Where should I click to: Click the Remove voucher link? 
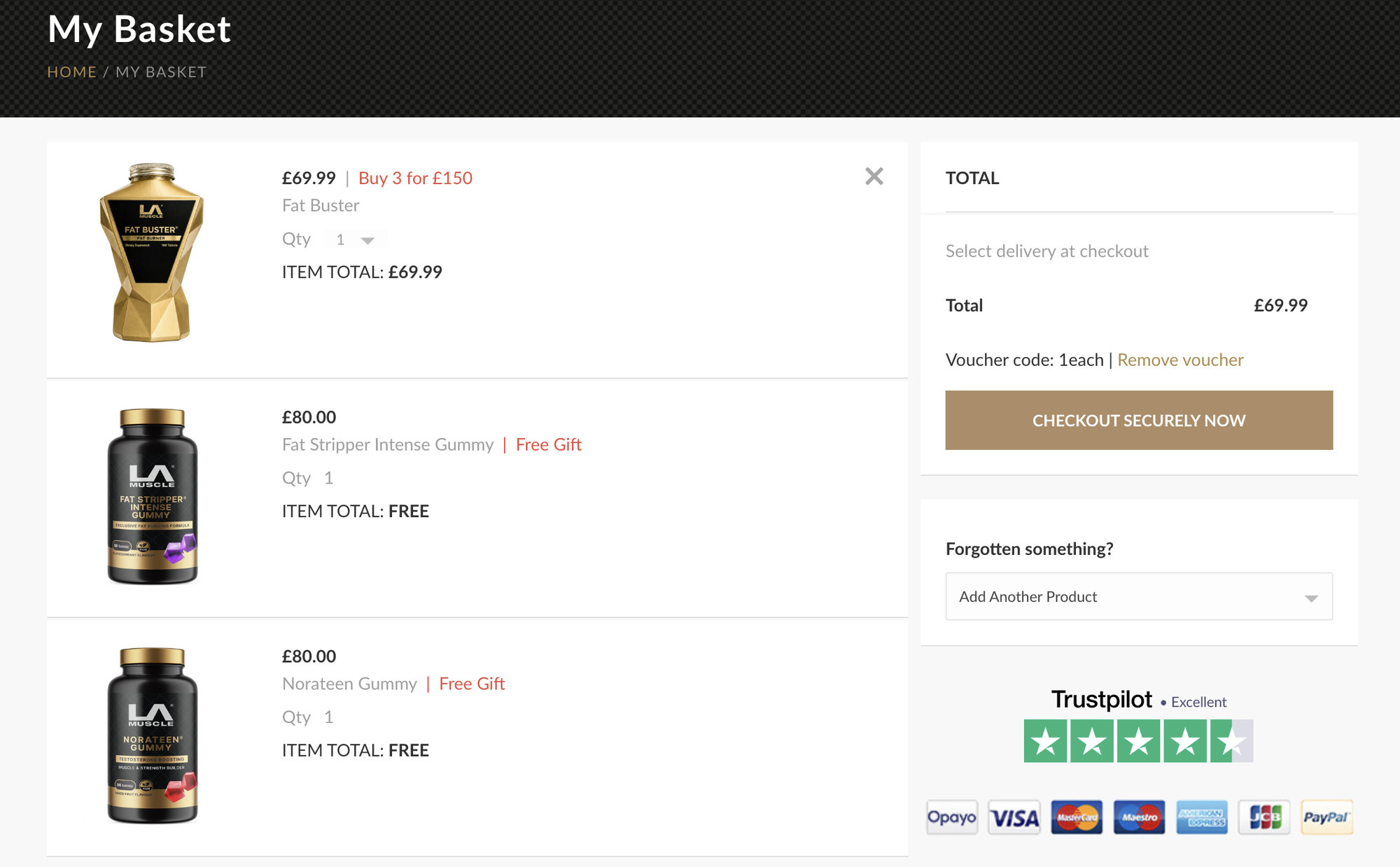click(x=1180, y=360)
